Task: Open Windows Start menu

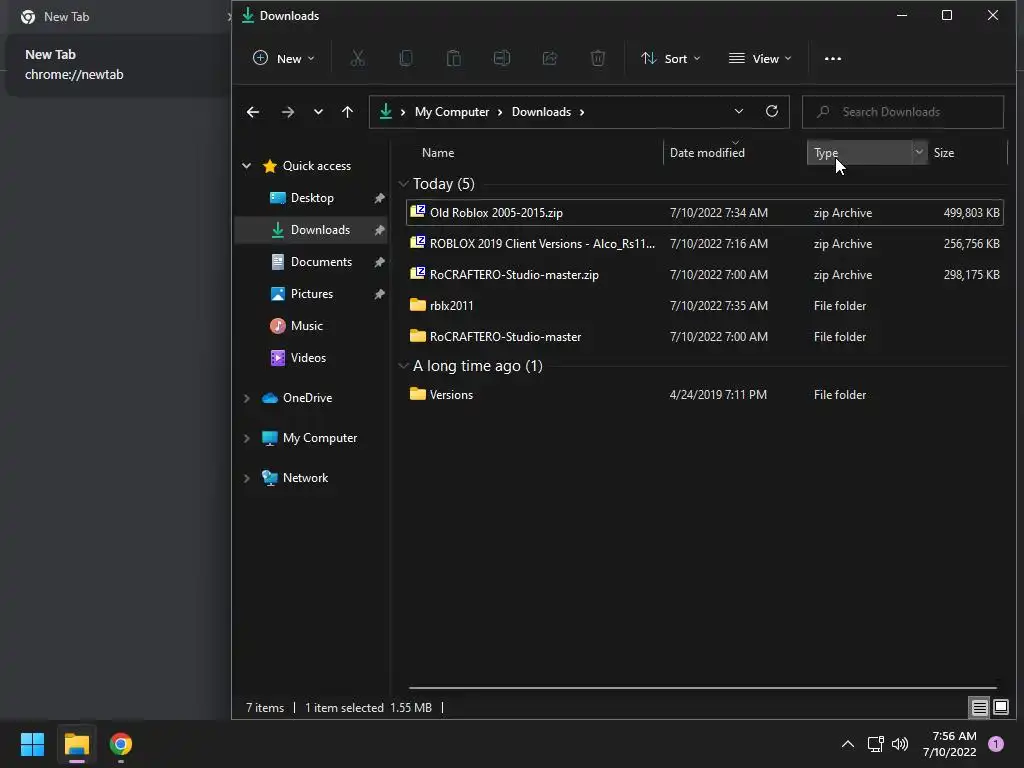Action: click(32, 744)
